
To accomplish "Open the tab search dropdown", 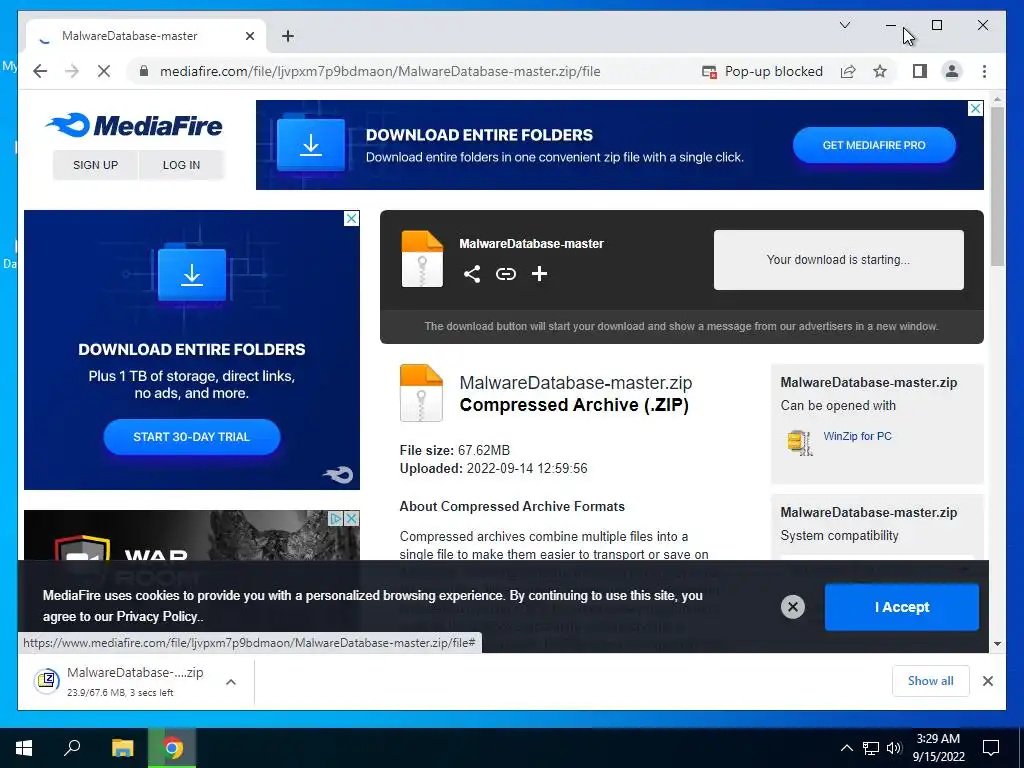I will [844, 25].
